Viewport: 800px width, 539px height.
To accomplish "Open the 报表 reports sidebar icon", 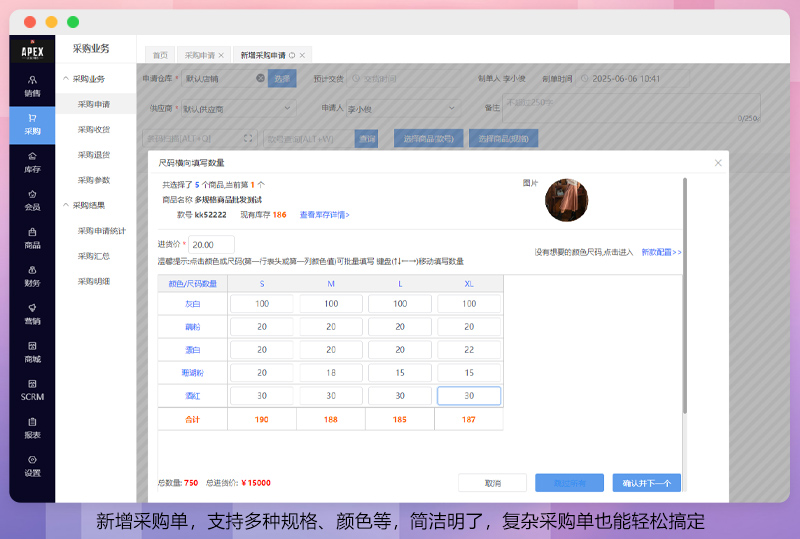I will click(32, 428).
